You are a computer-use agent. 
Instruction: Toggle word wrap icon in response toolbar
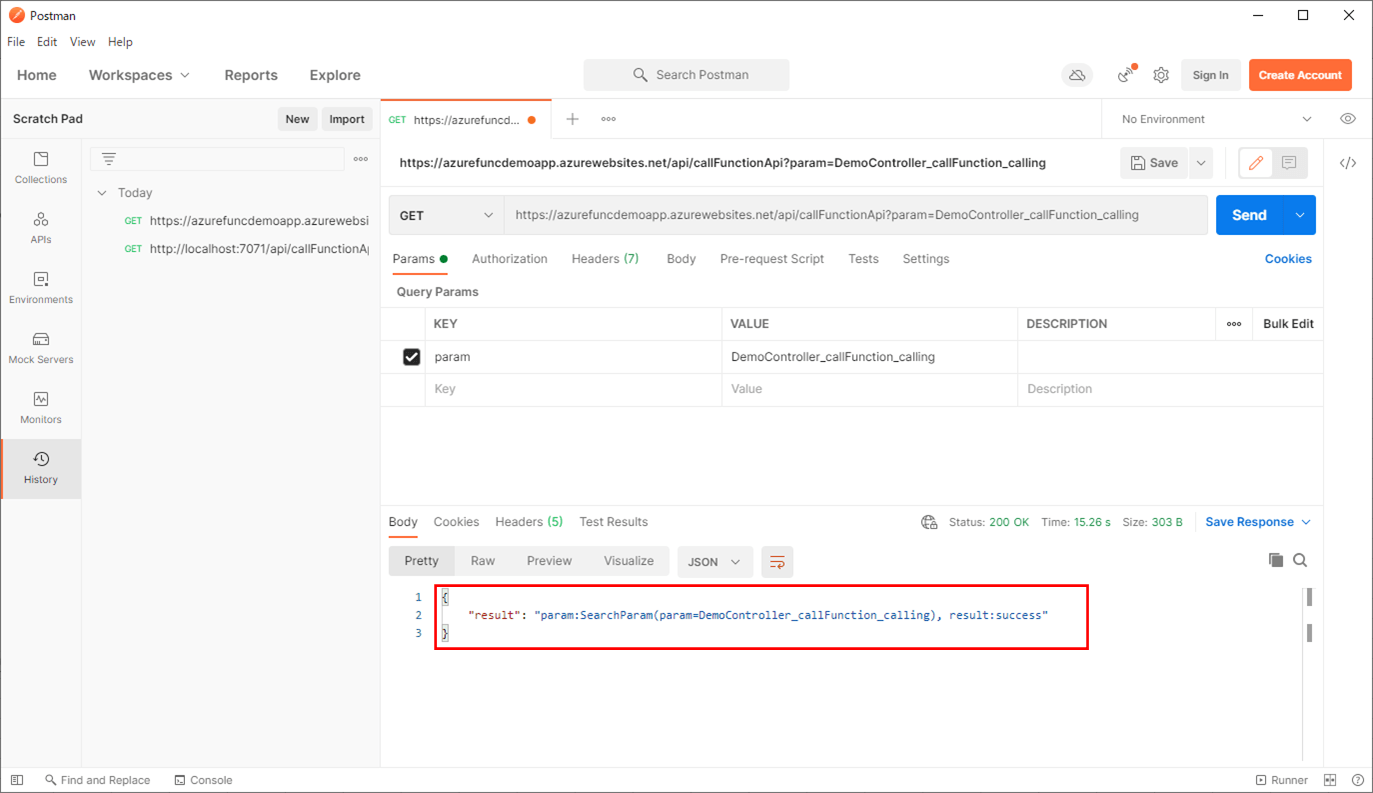pyautogui.click(x=777, y=562)
